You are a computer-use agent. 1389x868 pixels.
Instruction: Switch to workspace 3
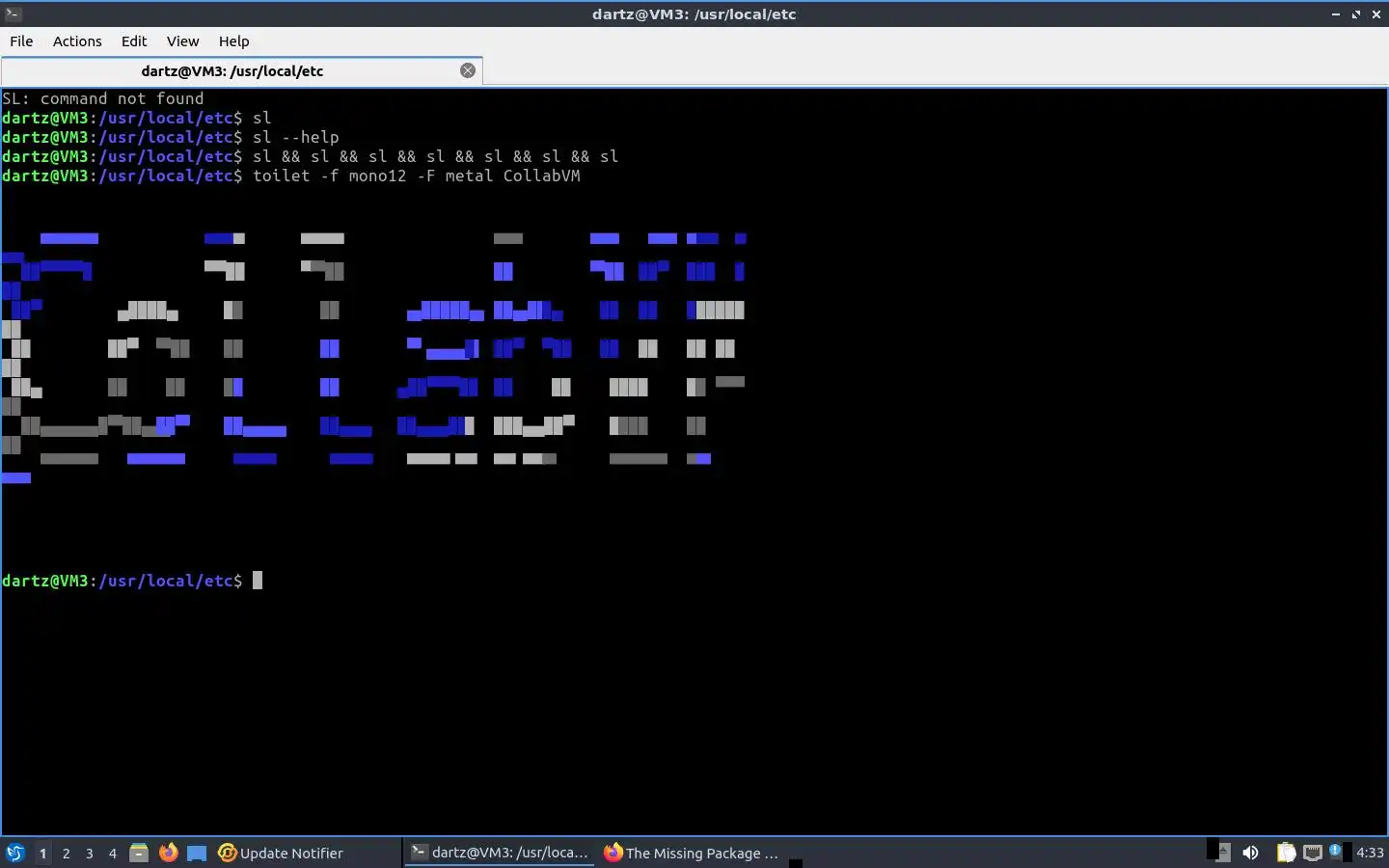[x=90, y=853]
